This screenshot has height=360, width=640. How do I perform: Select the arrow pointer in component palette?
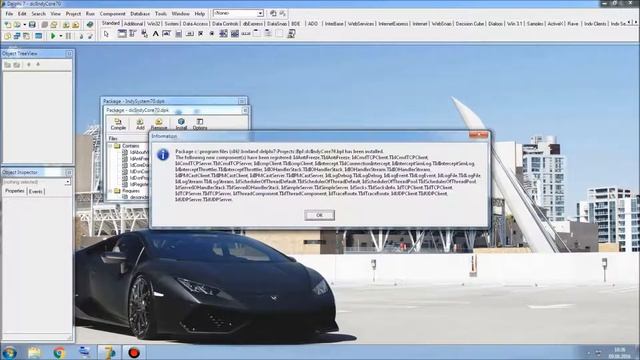(107, 34)
